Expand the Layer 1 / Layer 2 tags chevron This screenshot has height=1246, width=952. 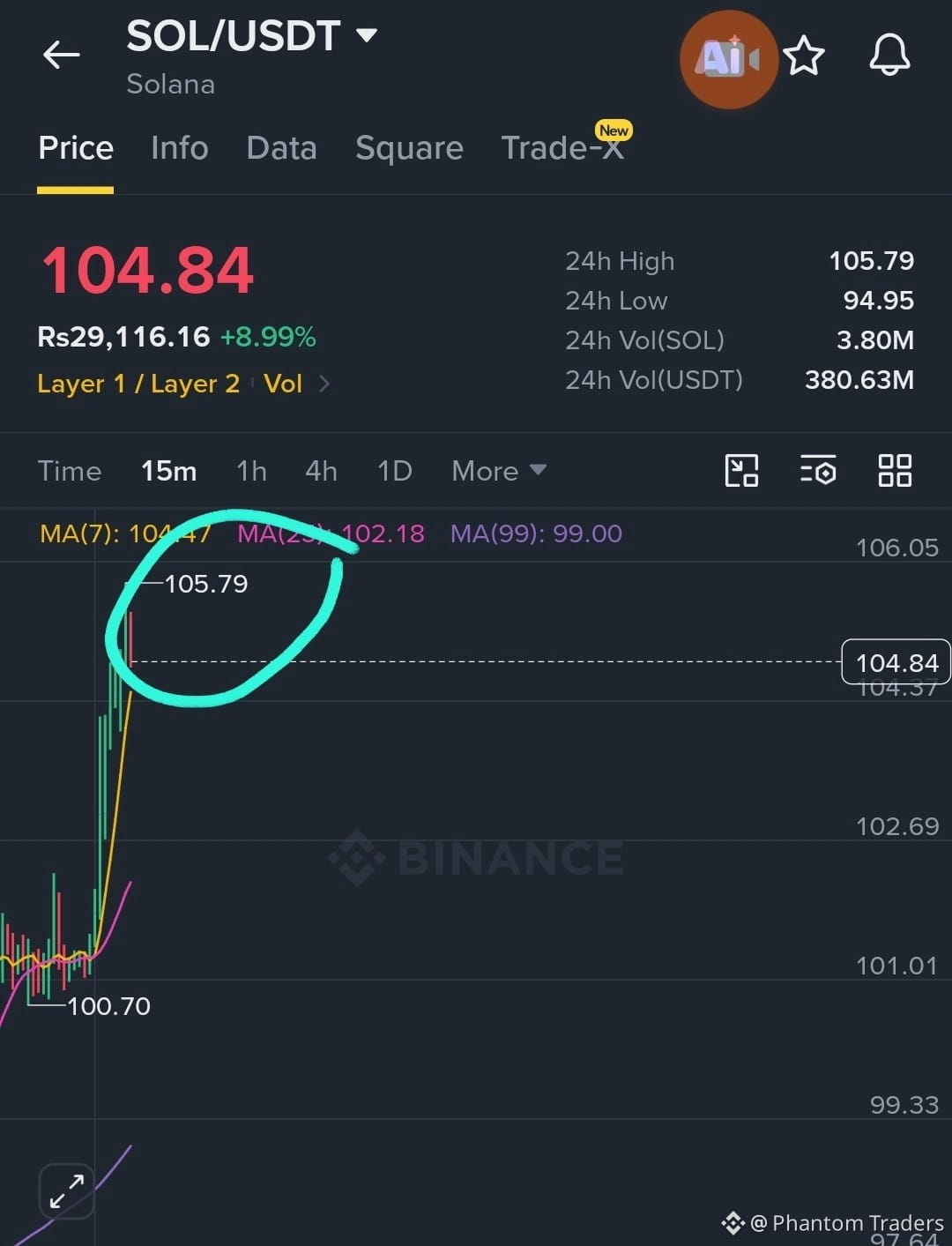(324, 384)
